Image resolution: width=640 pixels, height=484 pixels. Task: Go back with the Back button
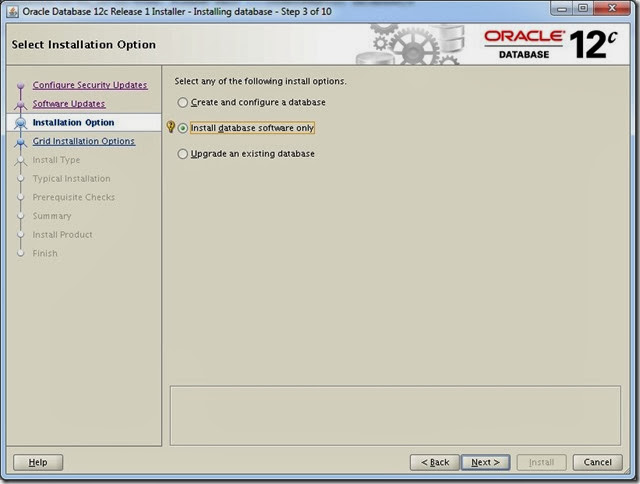point(435,462)
